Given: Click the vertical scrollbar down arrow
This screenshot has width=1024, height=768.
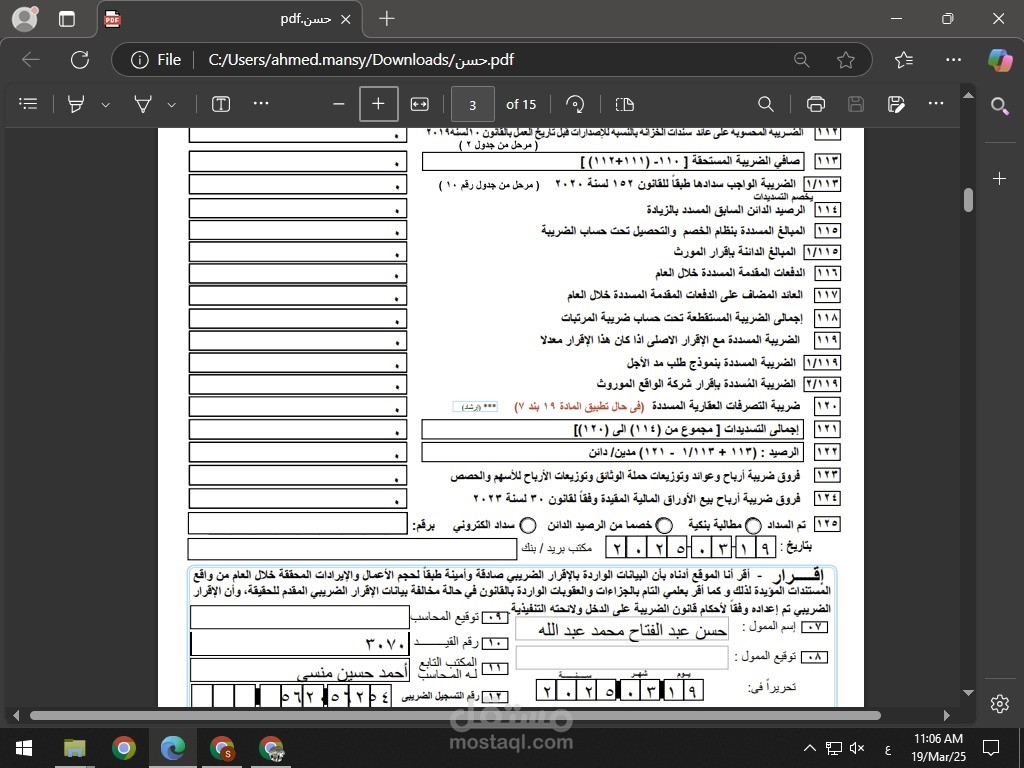Looking at the screenshot, I should pyautogui.click(x=968, y=693).
